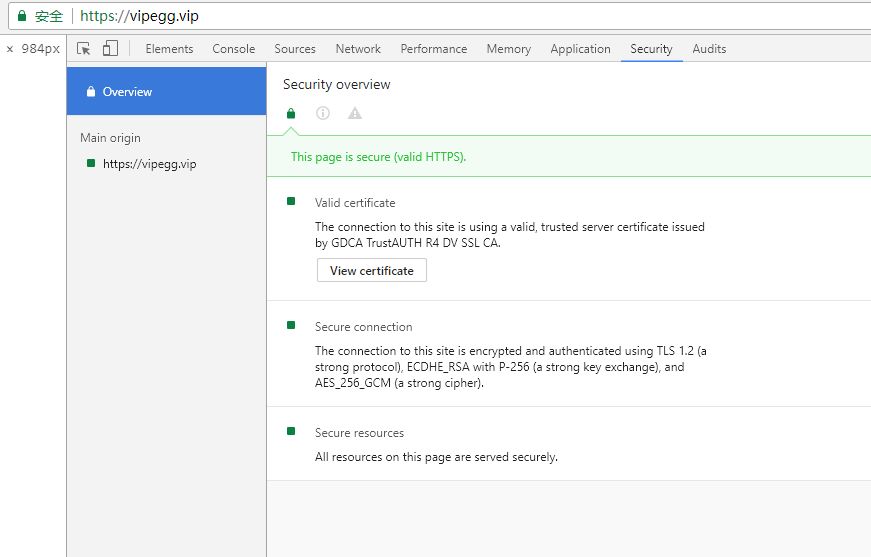
Task: Select the green padlock secure filter icon
Action: pyautogui.click(x=291, y=114)
